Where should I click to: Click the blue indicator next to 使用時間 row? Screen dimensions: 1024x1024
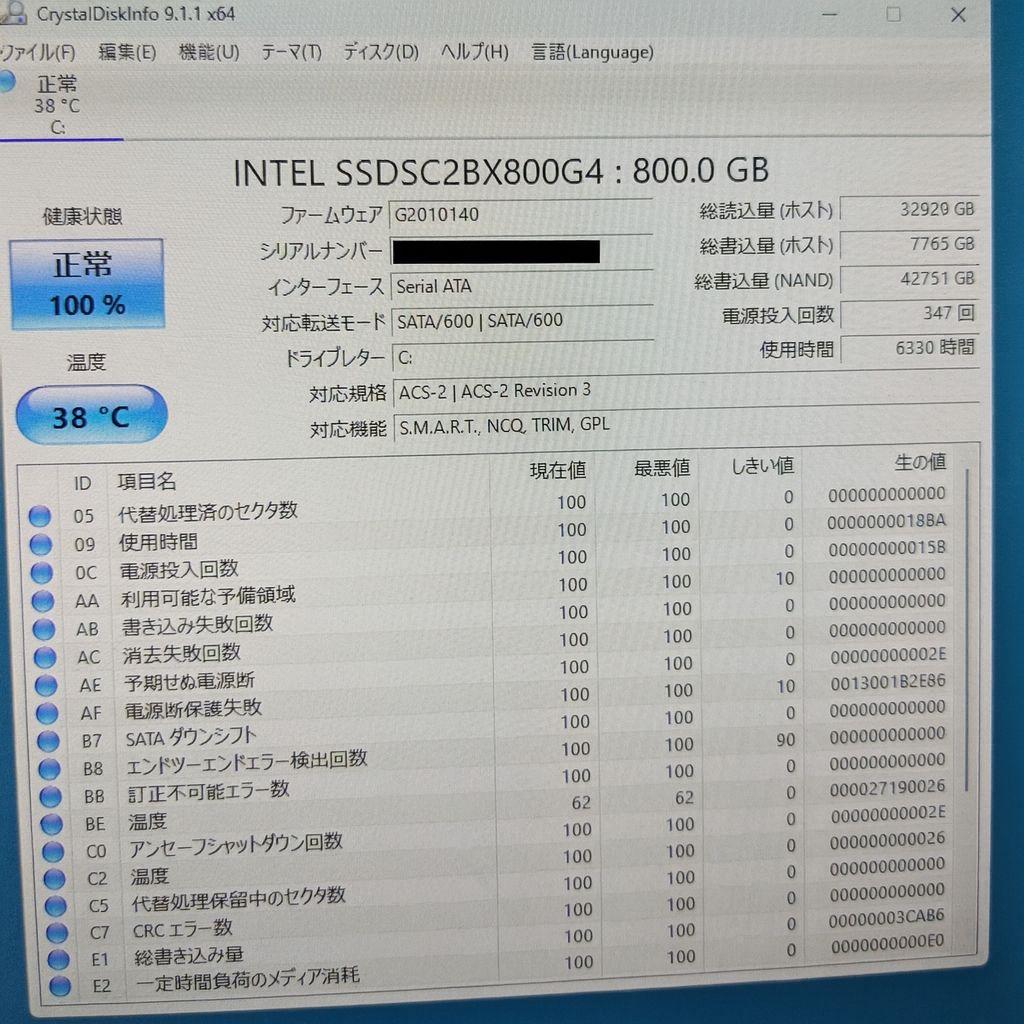pos(40,544)
